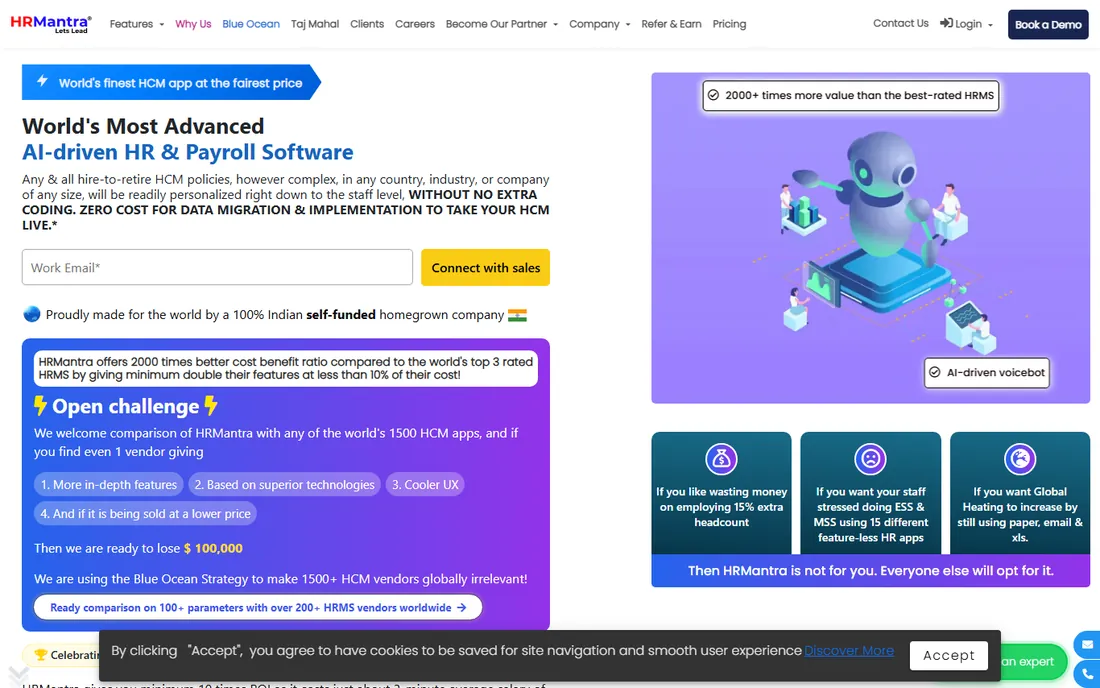Click the phone call floating icon

(1087, 674)
